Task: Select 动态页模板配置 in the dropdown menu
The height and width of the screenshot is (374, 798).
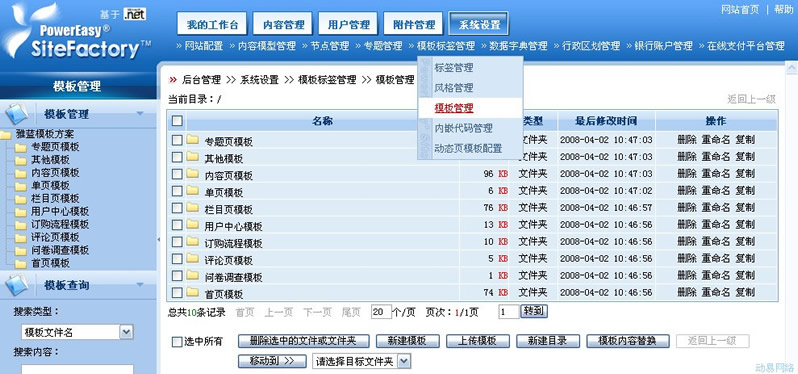Action: [x=468, y=149]
